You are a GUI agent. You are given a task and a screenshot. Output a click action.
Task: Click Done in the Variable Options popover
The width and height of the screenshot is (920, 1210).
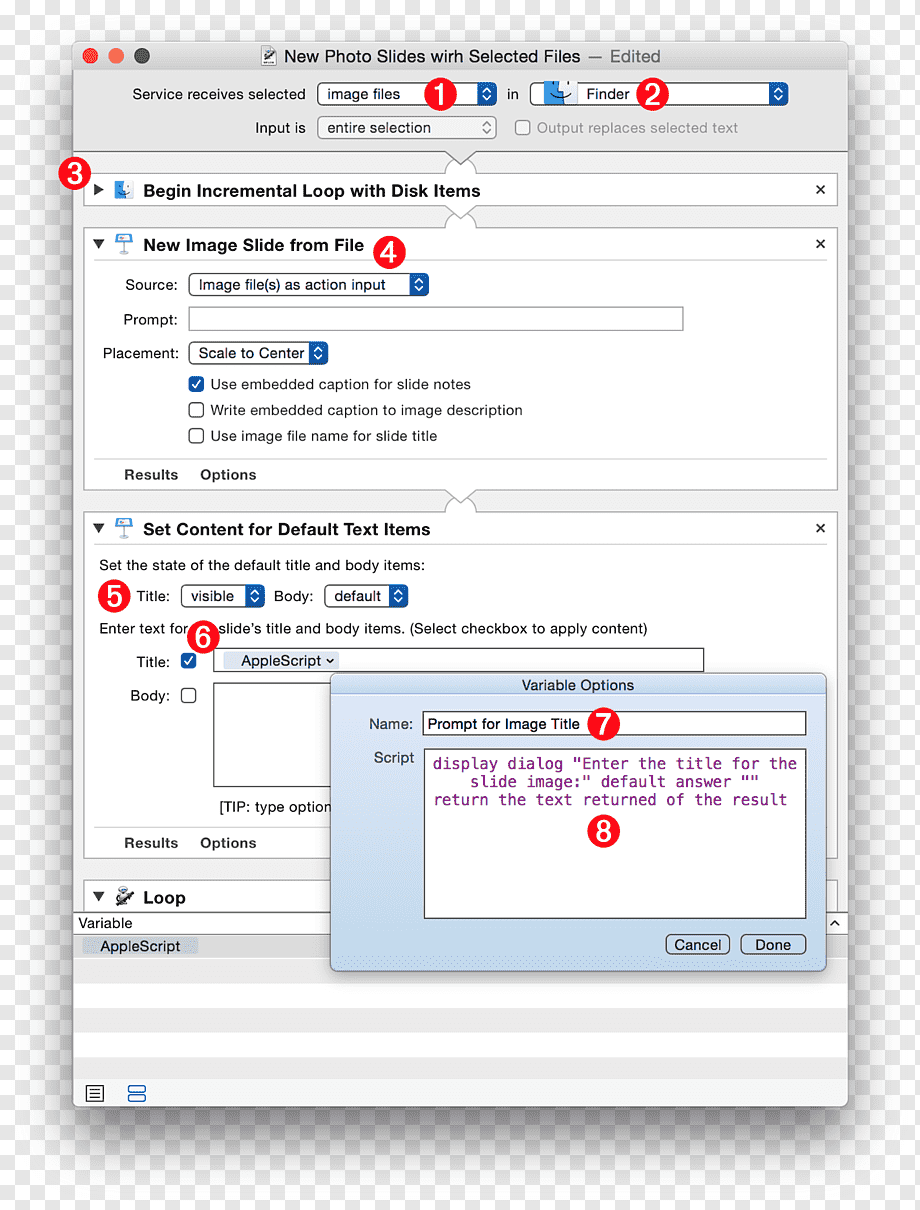[773, 945]
